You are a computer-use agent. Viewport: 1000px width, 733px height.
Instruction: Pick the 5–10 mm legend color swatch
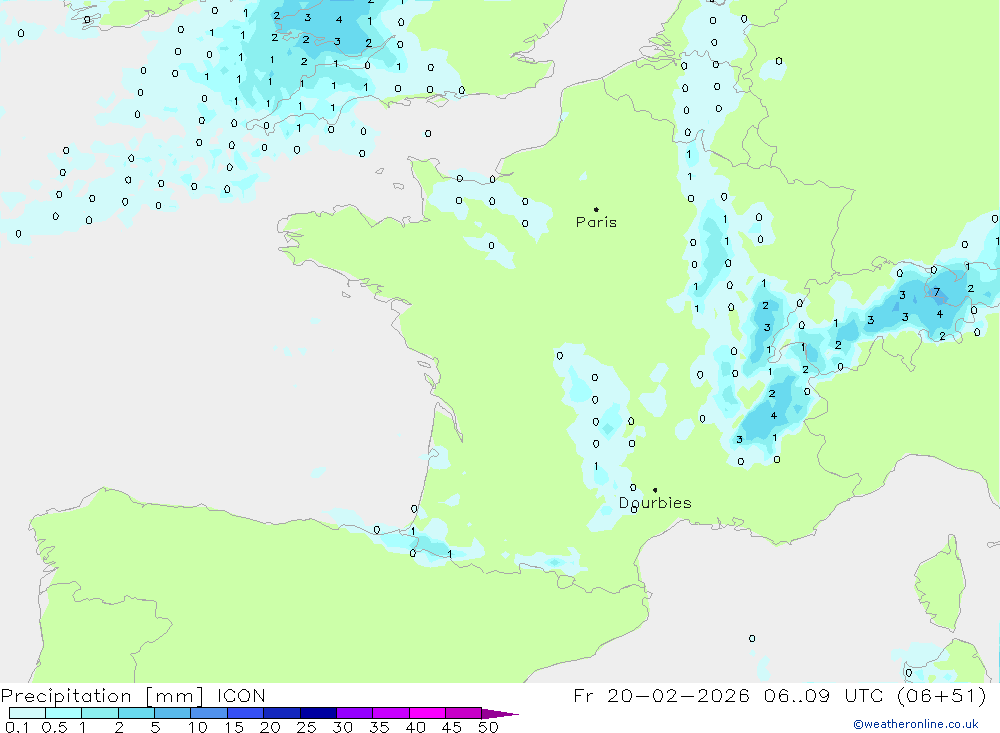coord(173,713)
